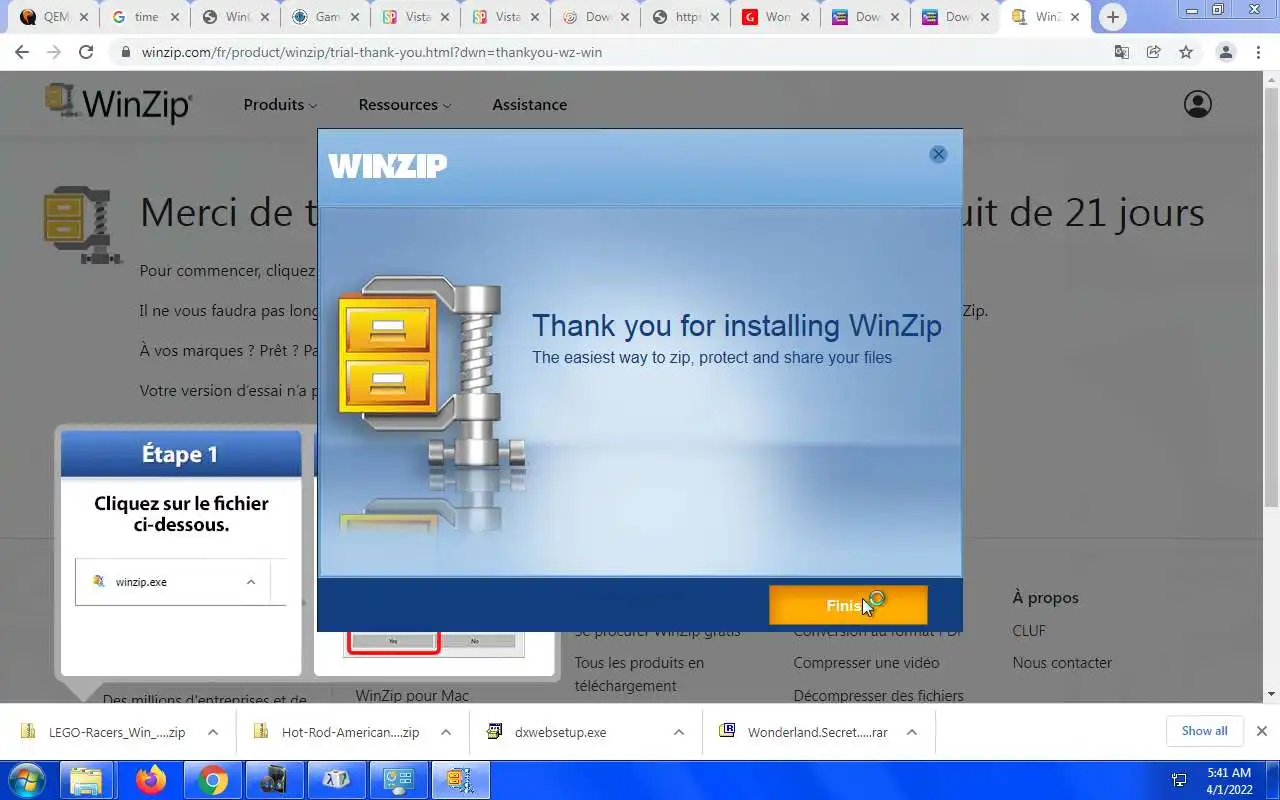
Task: Click the WinZip pour Mac link
Action: (x=412, y=694)
